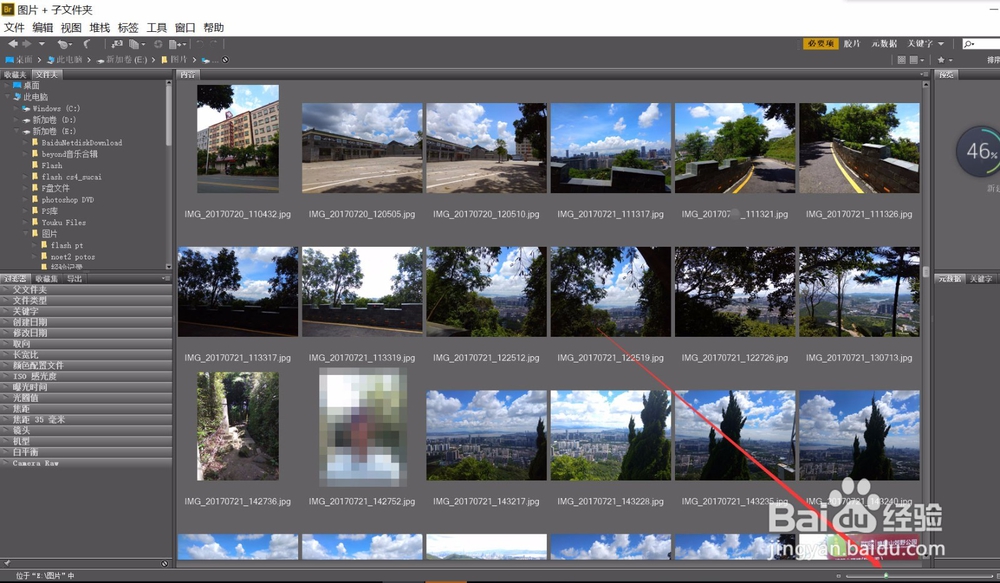This screenshot has height=583, width=1000.
Task: Select thumbnail IMG_20170721_143217.jpg
Action: [x=487, y=435]
